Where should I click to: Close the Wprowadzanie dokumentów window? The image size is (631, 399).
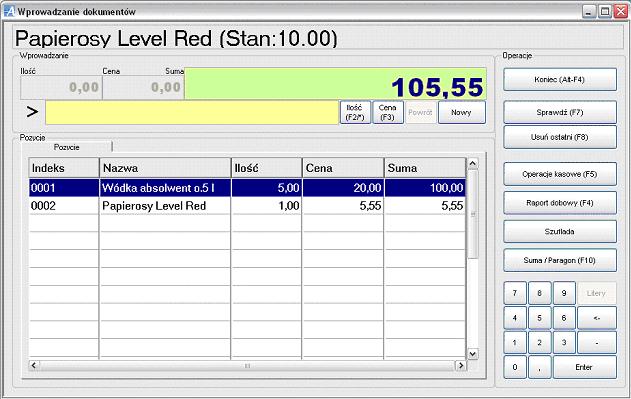click(620, 12)
